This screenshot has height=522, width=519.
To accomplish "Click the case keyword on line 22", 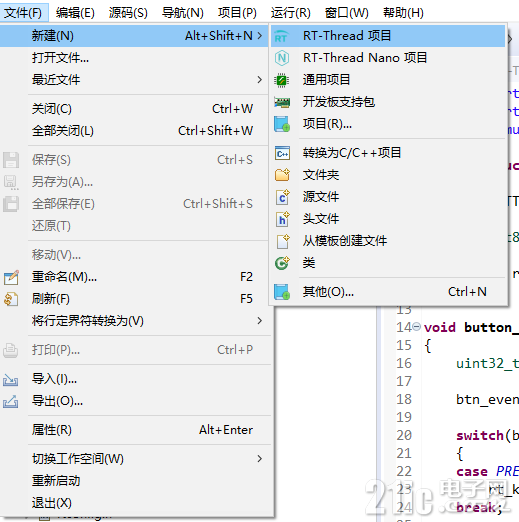I will 472,471.
